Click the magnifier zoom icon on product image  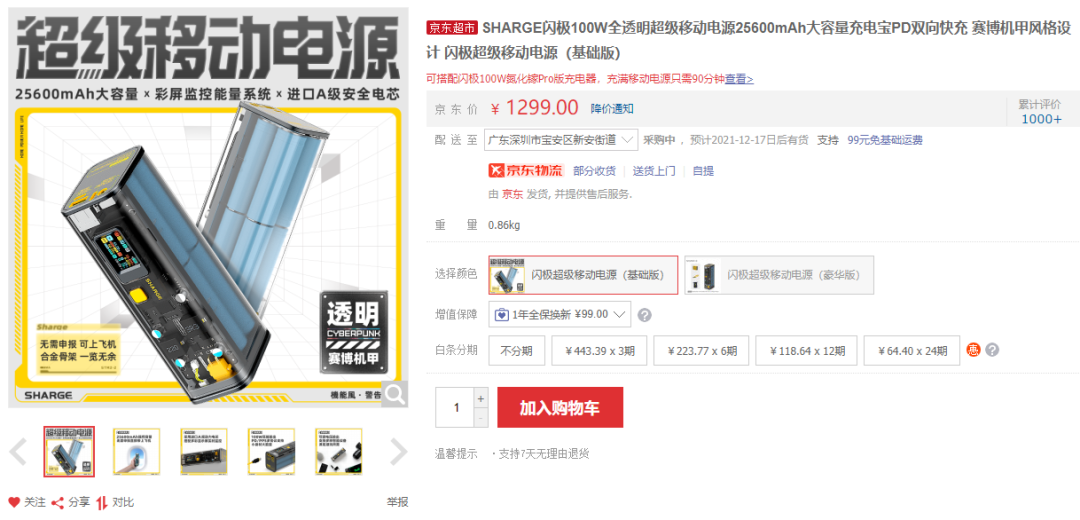coord(395,394)
